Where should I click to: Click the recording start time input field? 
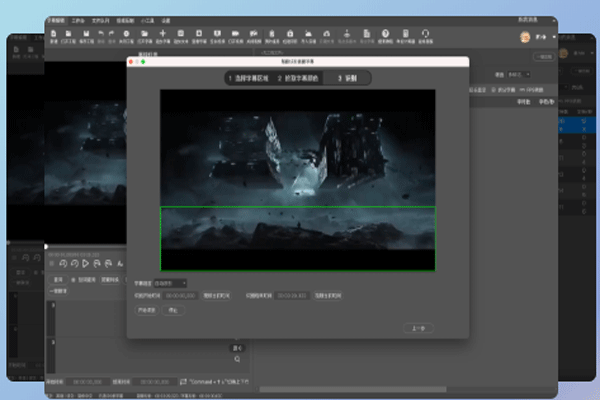pyautogui.click(x=180, y=296)
